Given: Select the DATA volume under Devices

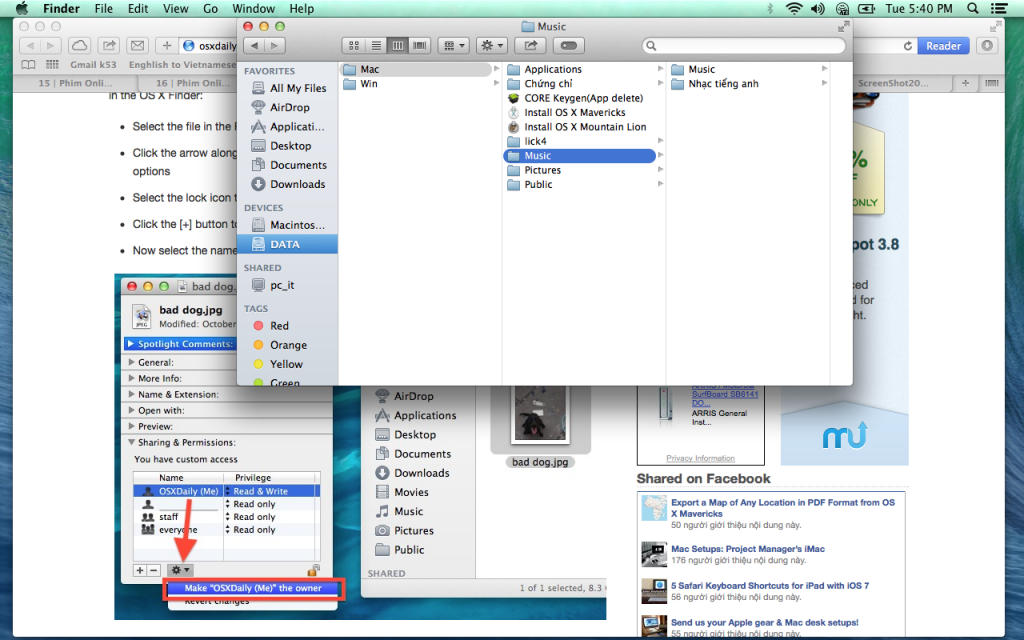Looking at the screenshot, I should [287, 244].
